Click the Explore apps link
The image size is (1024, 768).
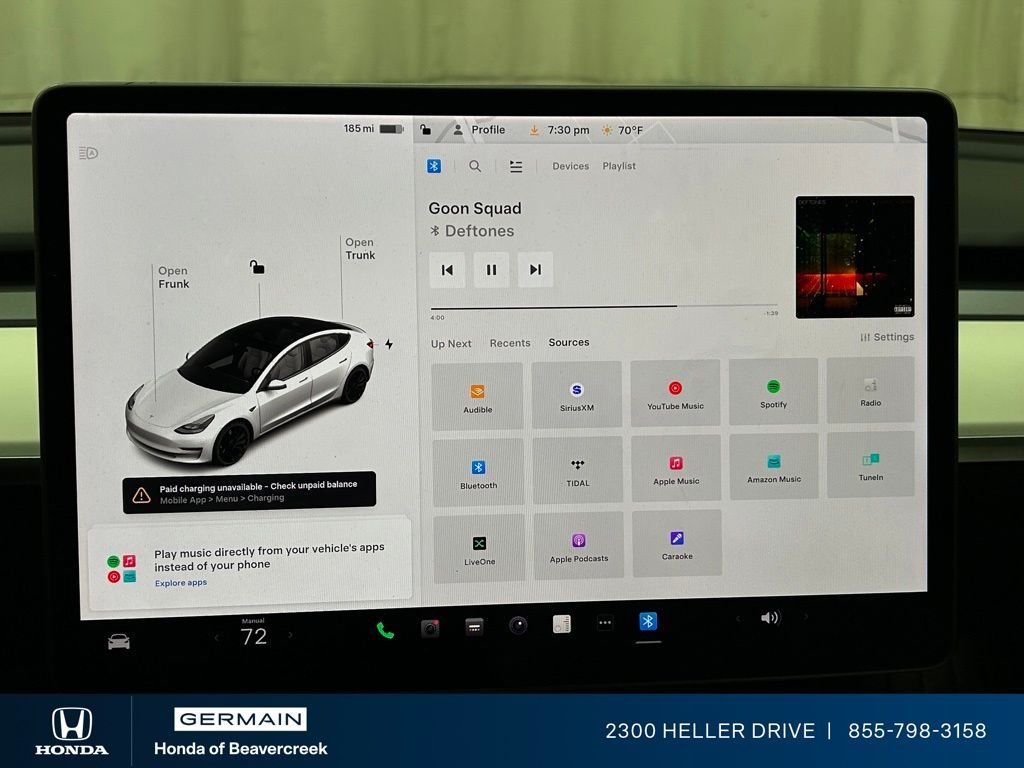click(x=181, y=583)
